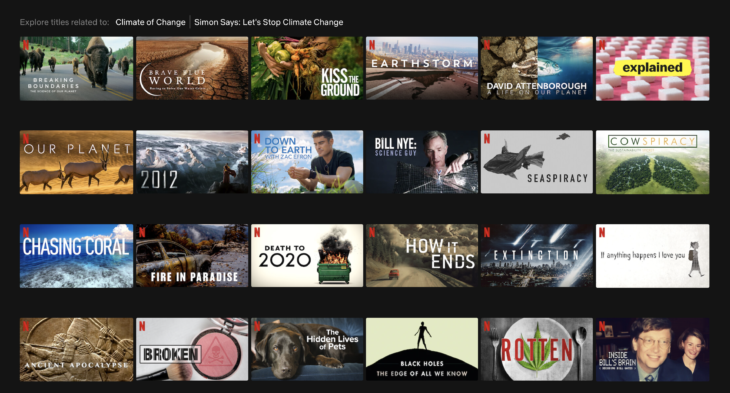Open the Climate of Change related link
The height and width of the screenshot is (393, 730).
point(150,22)
